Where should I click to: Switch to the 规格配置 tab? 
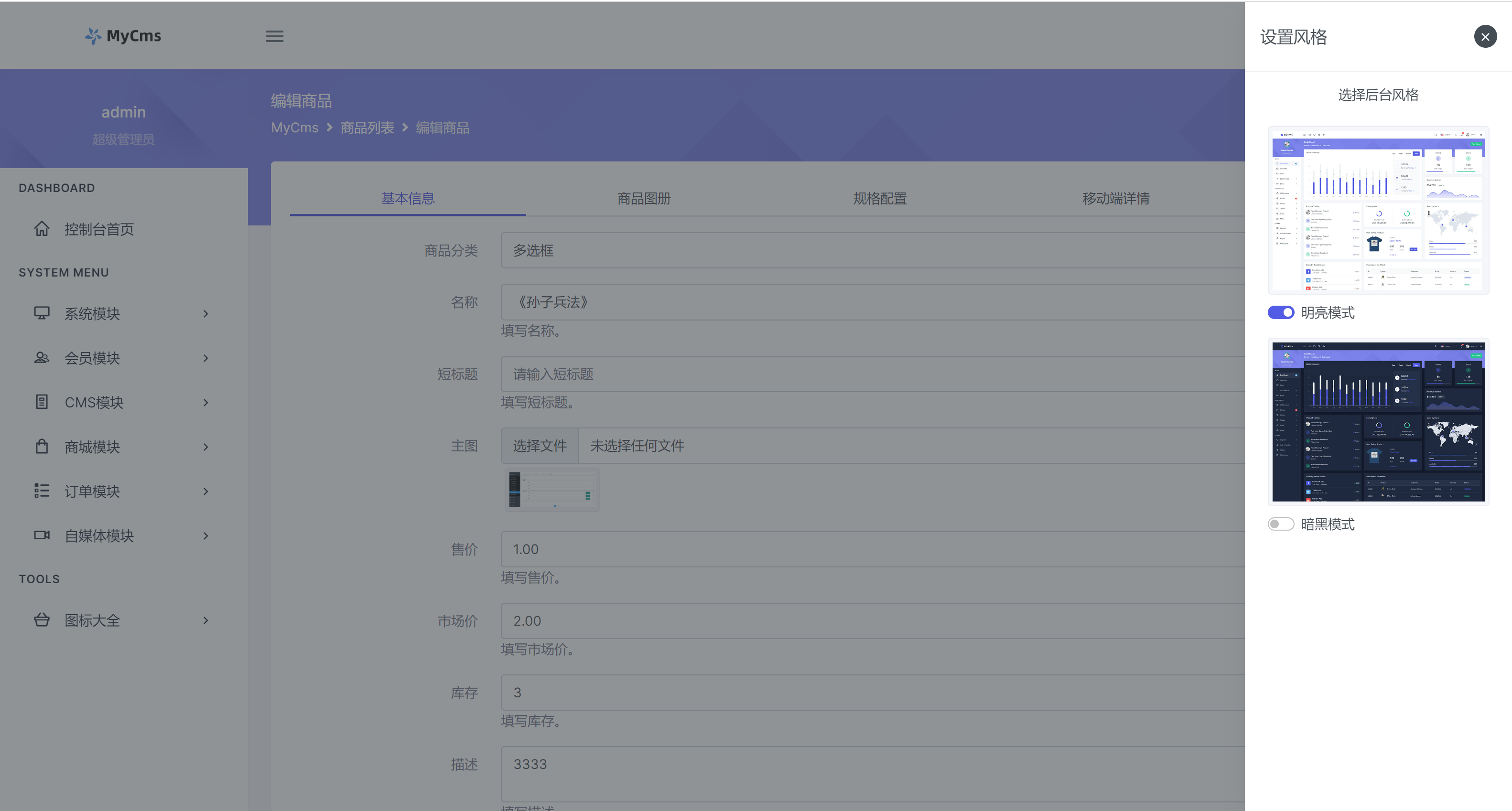pos(880,198)
